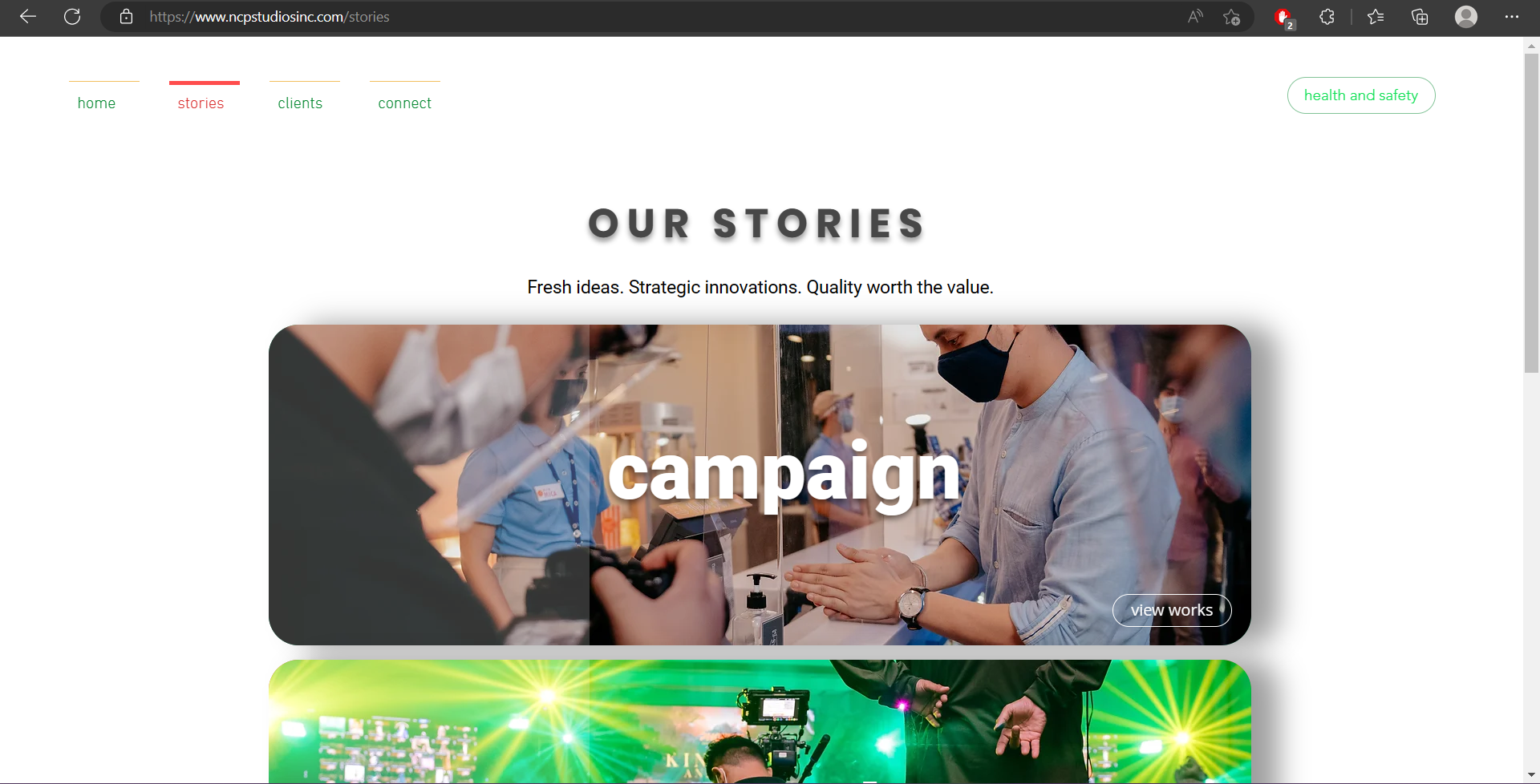
Task: Click the address bar URL field
Action: coord(642,16)
